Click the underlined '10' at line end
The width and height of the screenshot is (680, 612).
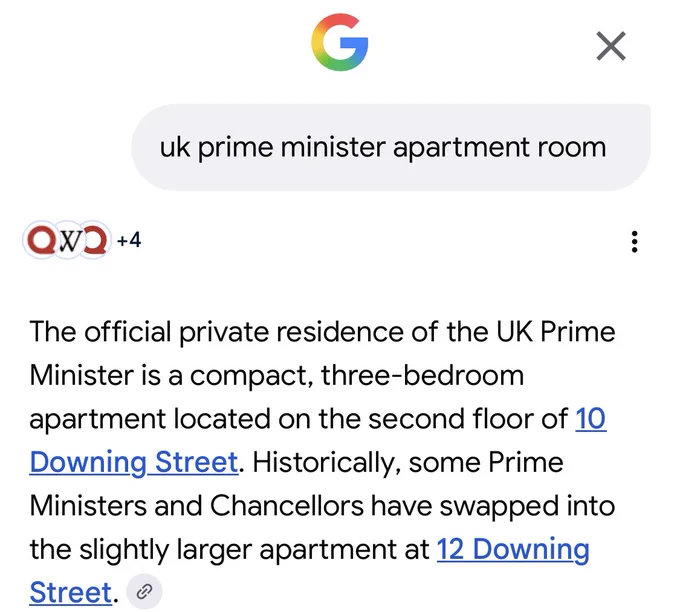pos(590,419)
